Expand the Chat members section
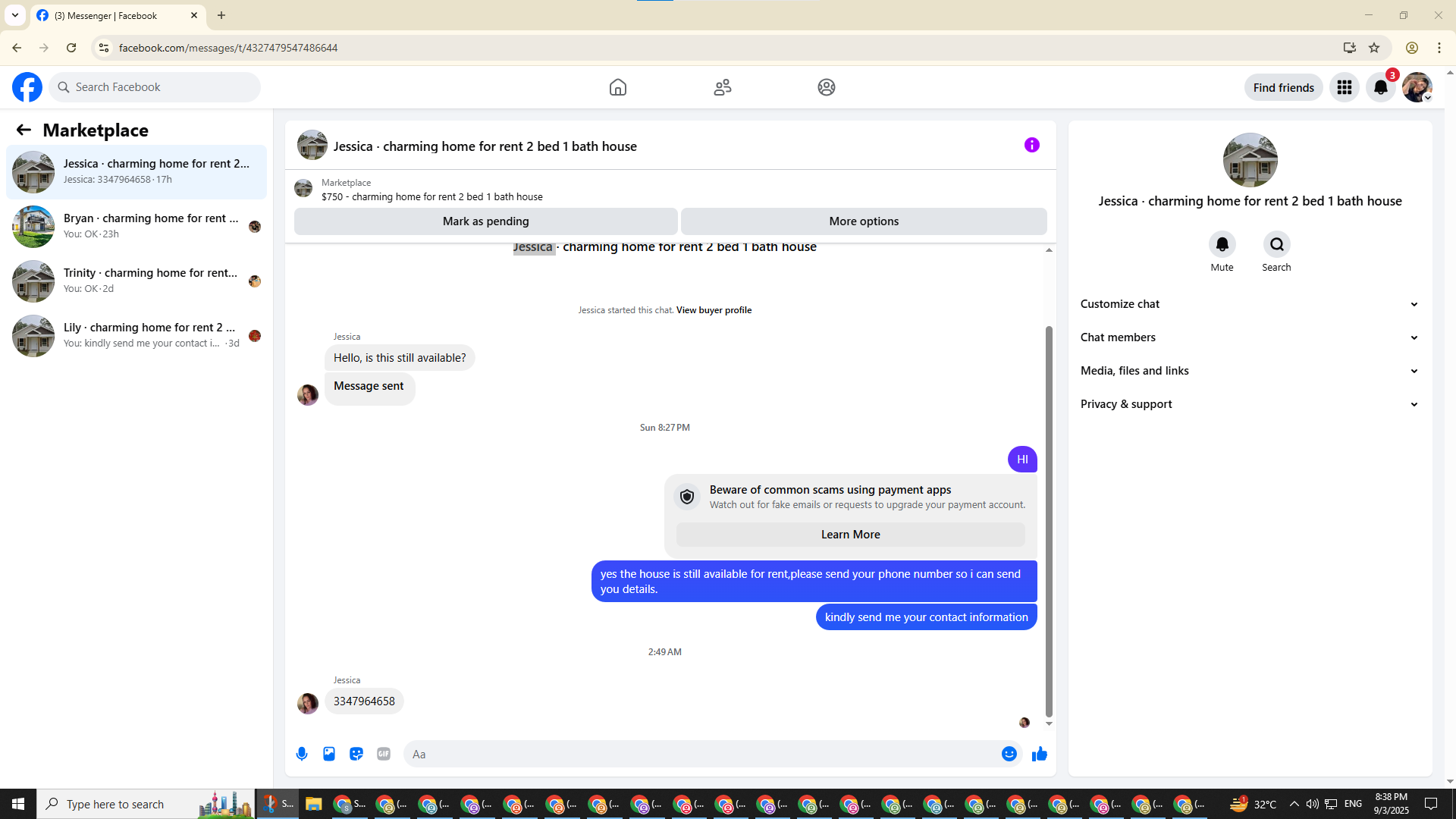 tap(1250, 337)
